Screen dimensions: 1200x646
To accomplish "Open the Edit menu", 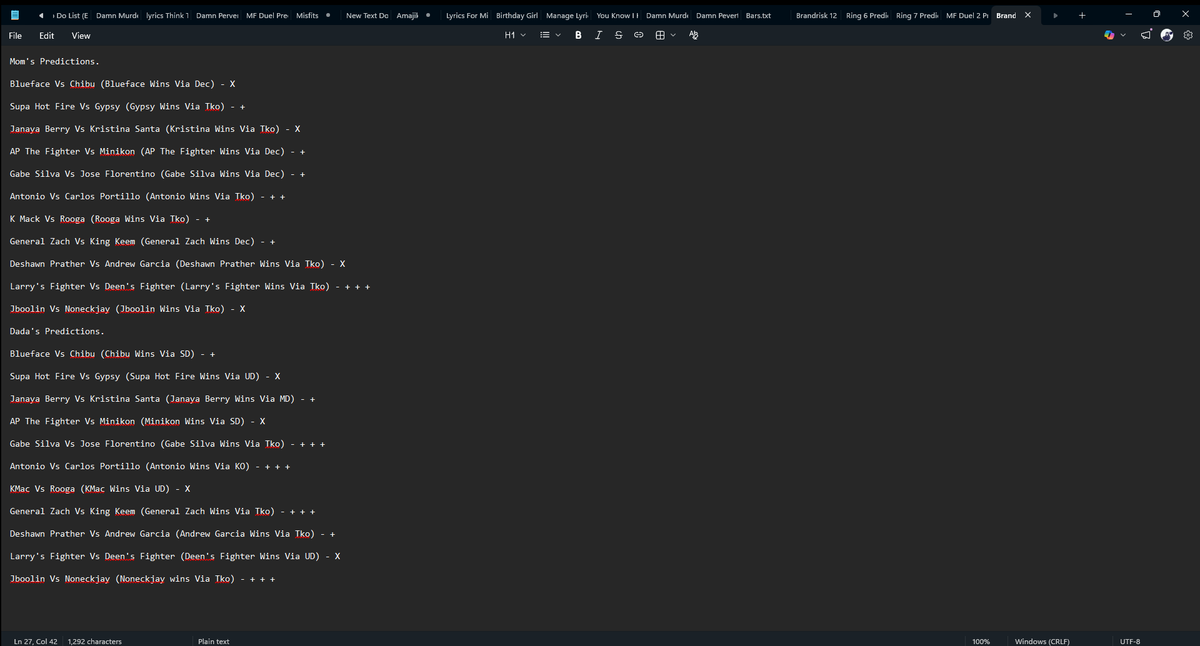I will tap(47, 35).
